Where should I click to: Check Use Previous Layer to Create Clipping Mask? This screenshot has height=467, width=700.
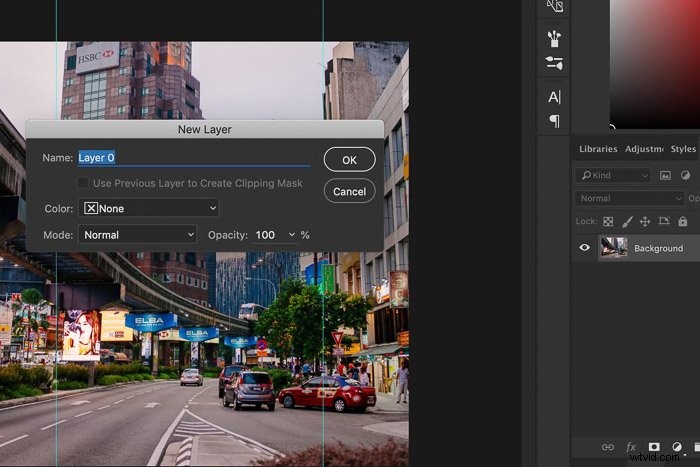click(x=83, y=183)
